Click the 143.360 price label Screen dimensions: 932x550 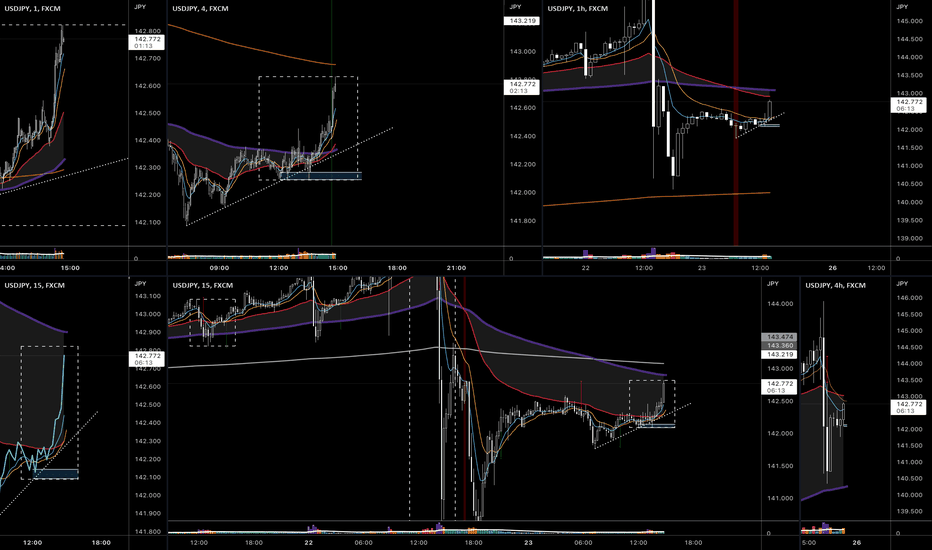(x=779, y=345)
